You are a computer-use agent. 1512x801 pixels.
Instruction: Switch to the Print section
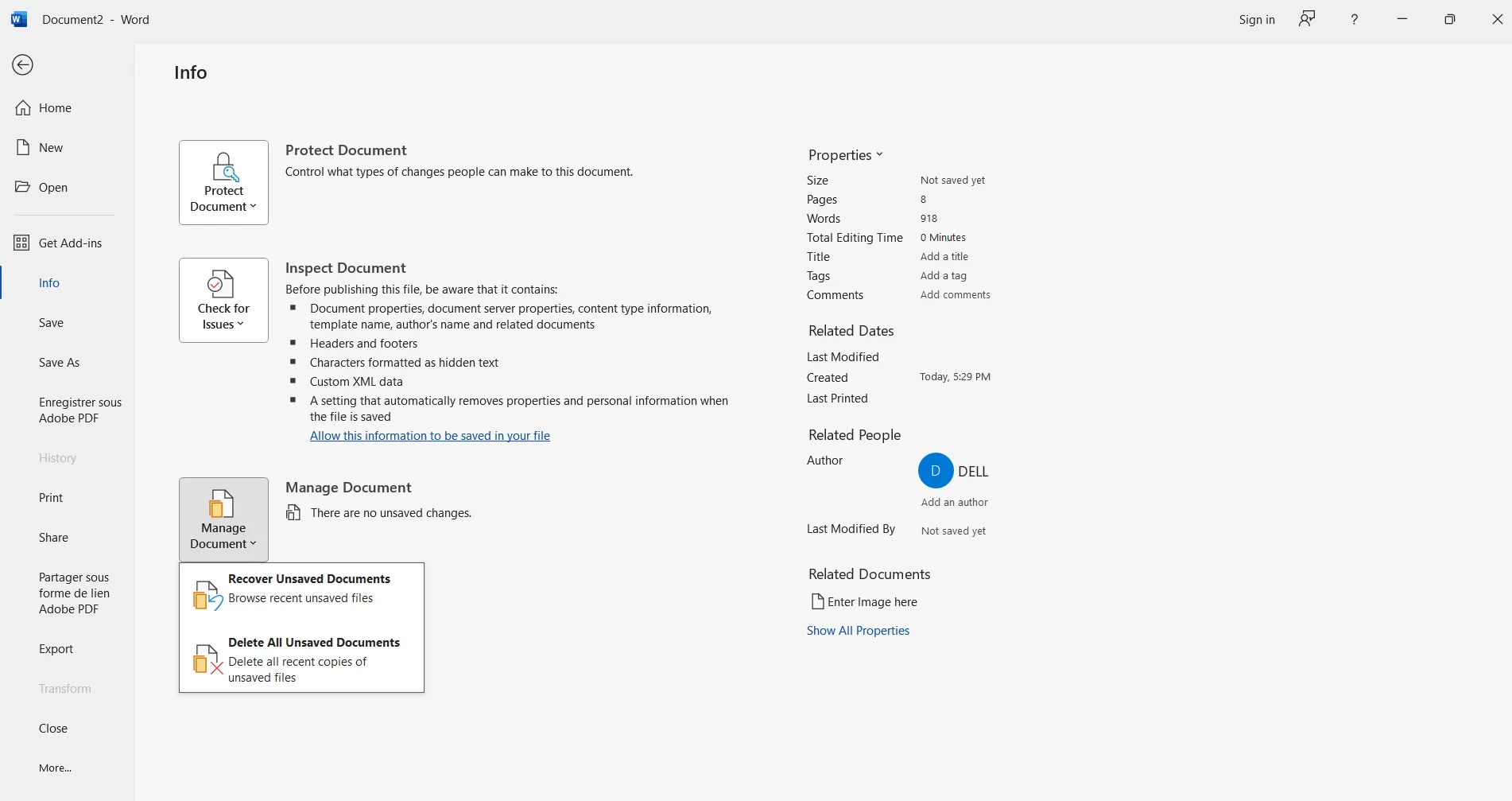[x=50, y=496]
